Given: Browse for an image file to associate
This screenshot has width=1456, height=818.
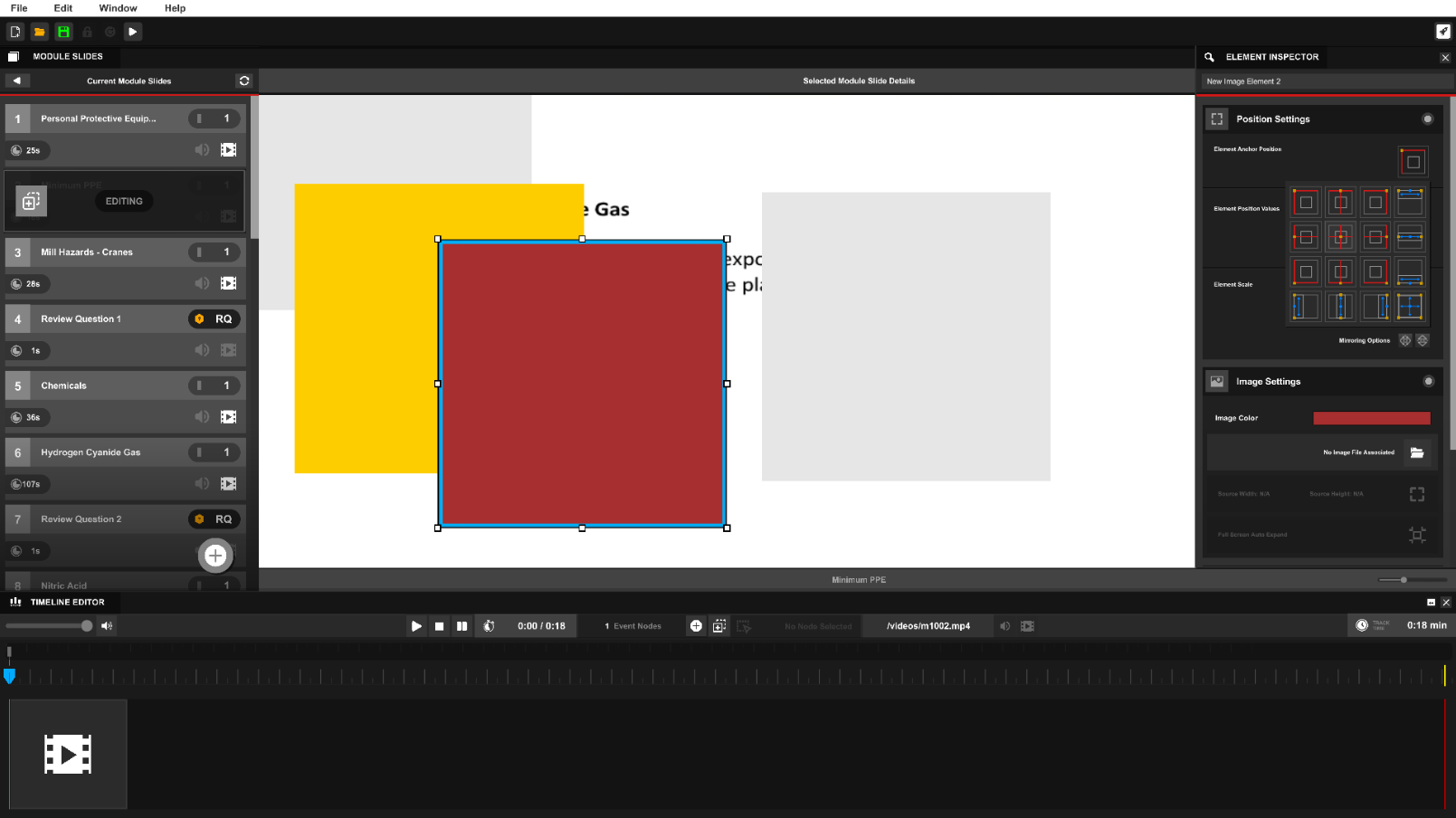Looking at the screenshot, I should click(1417, 452).
